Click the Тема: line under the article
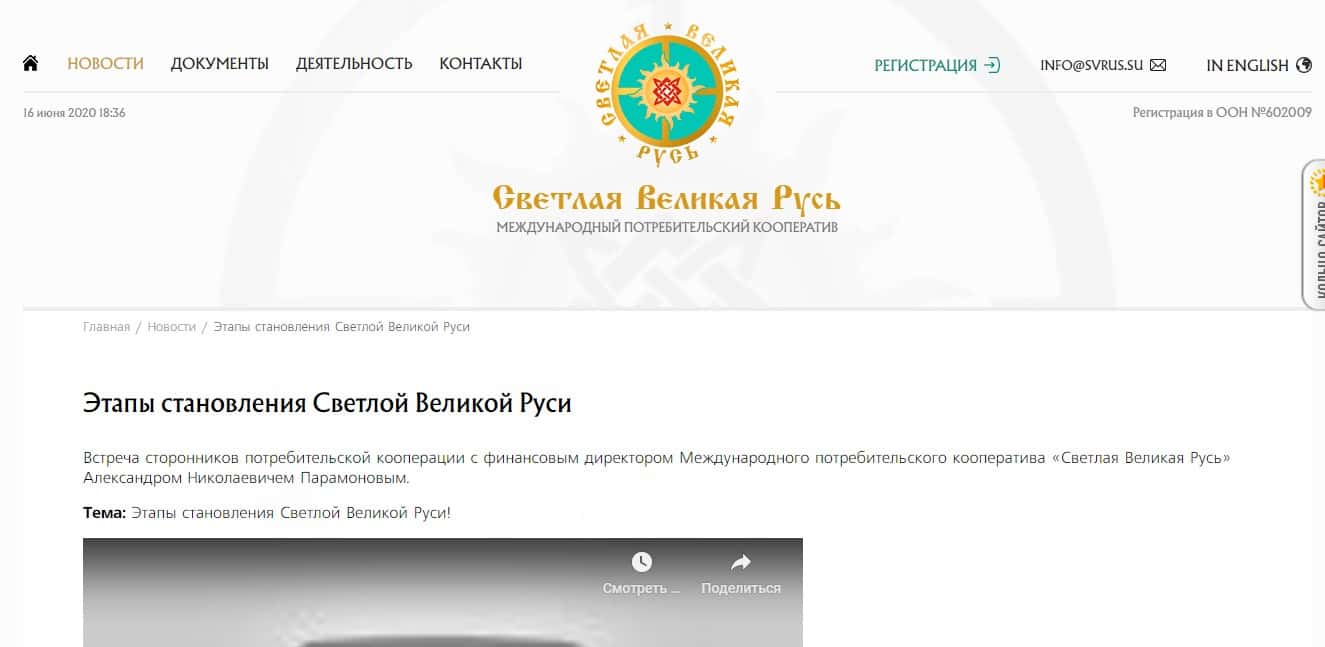 [x=267, y=513]
